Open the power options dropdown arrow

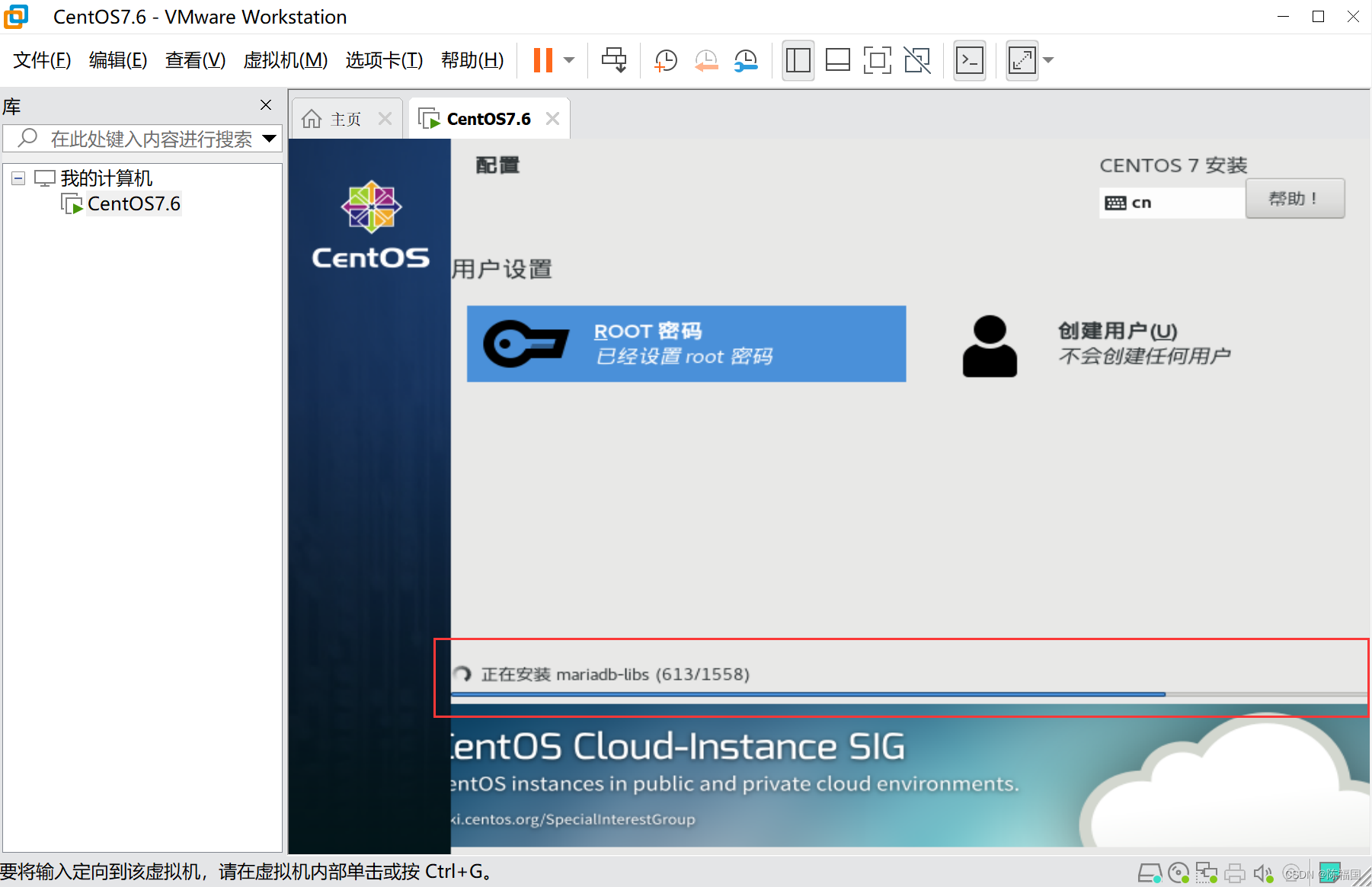[569, 60]
